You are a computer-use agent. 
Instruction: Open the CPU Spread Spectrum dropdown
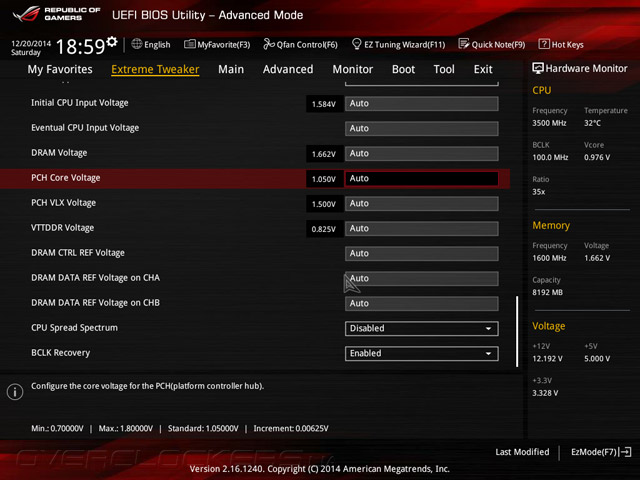click(422, 329)
